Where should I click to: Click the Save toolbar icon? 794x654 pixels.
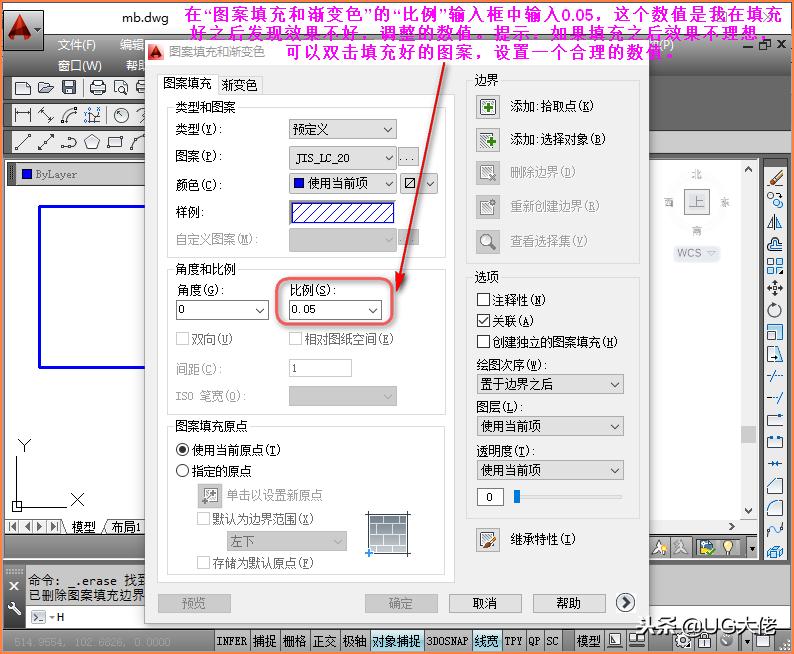[x=69, y=88]
